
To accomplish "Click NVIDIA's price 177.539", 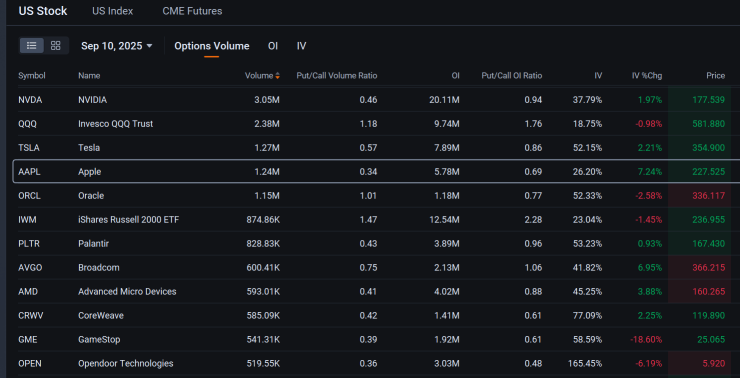I will 708,100.
